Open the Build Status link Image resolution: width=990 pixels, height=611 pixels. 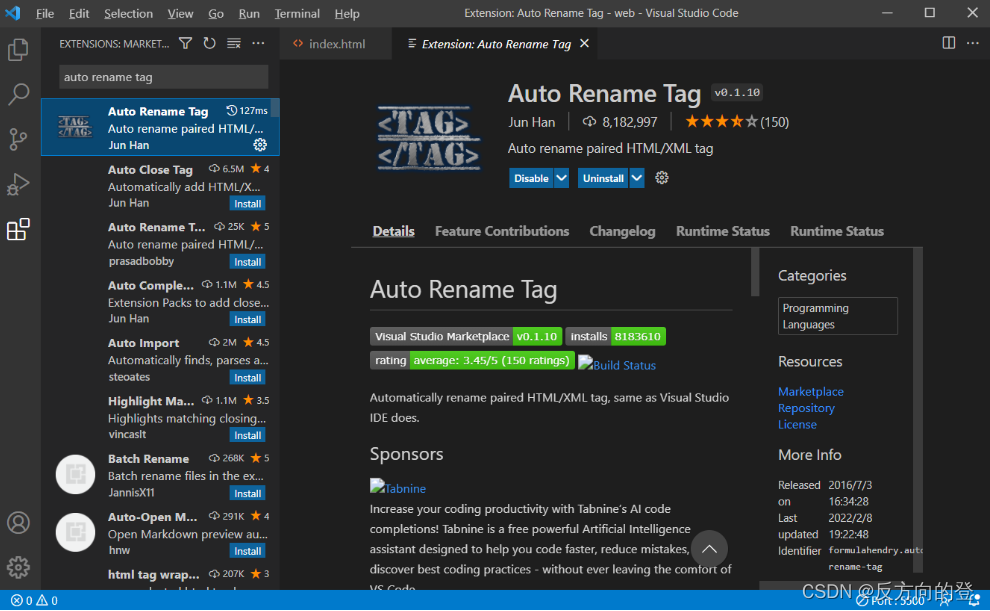[x=617, y=364]
